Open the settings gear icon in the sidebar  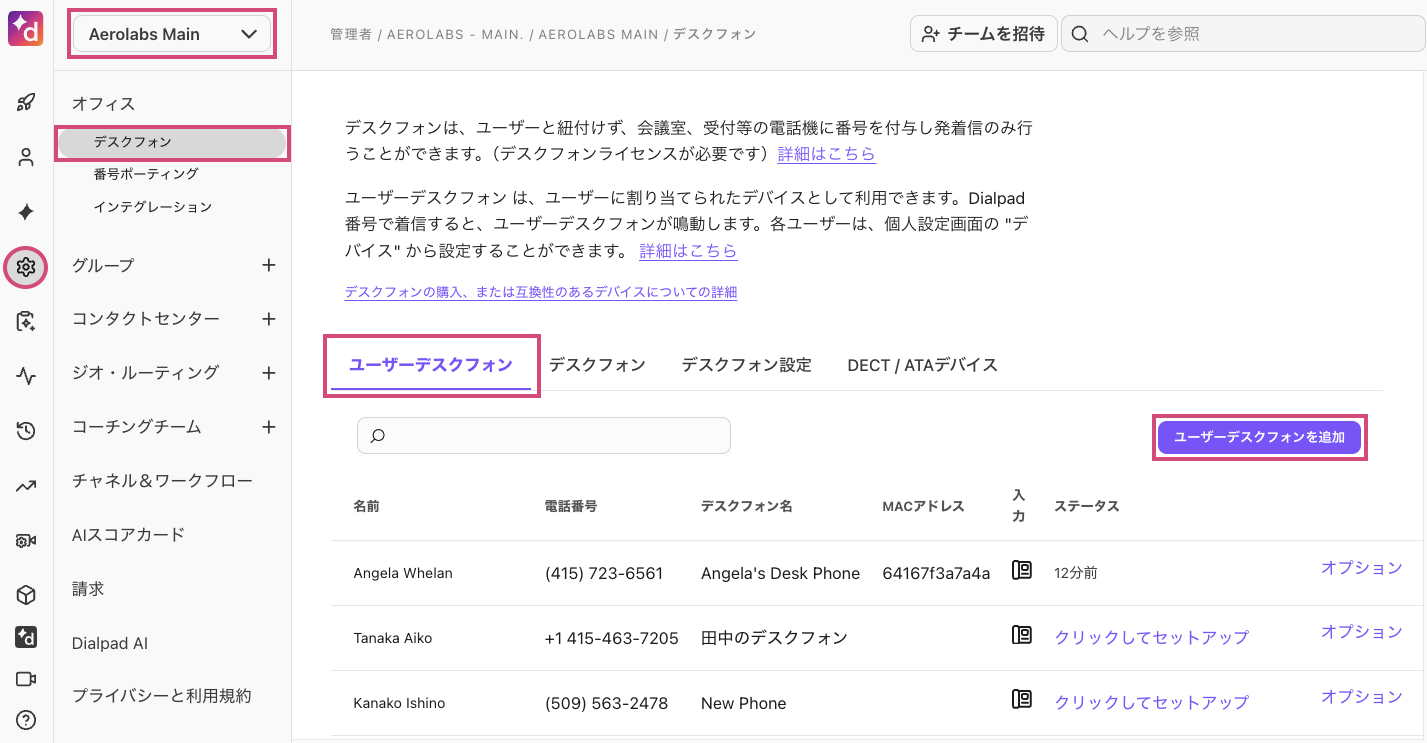pyautogui.click(x=25, y=267)
